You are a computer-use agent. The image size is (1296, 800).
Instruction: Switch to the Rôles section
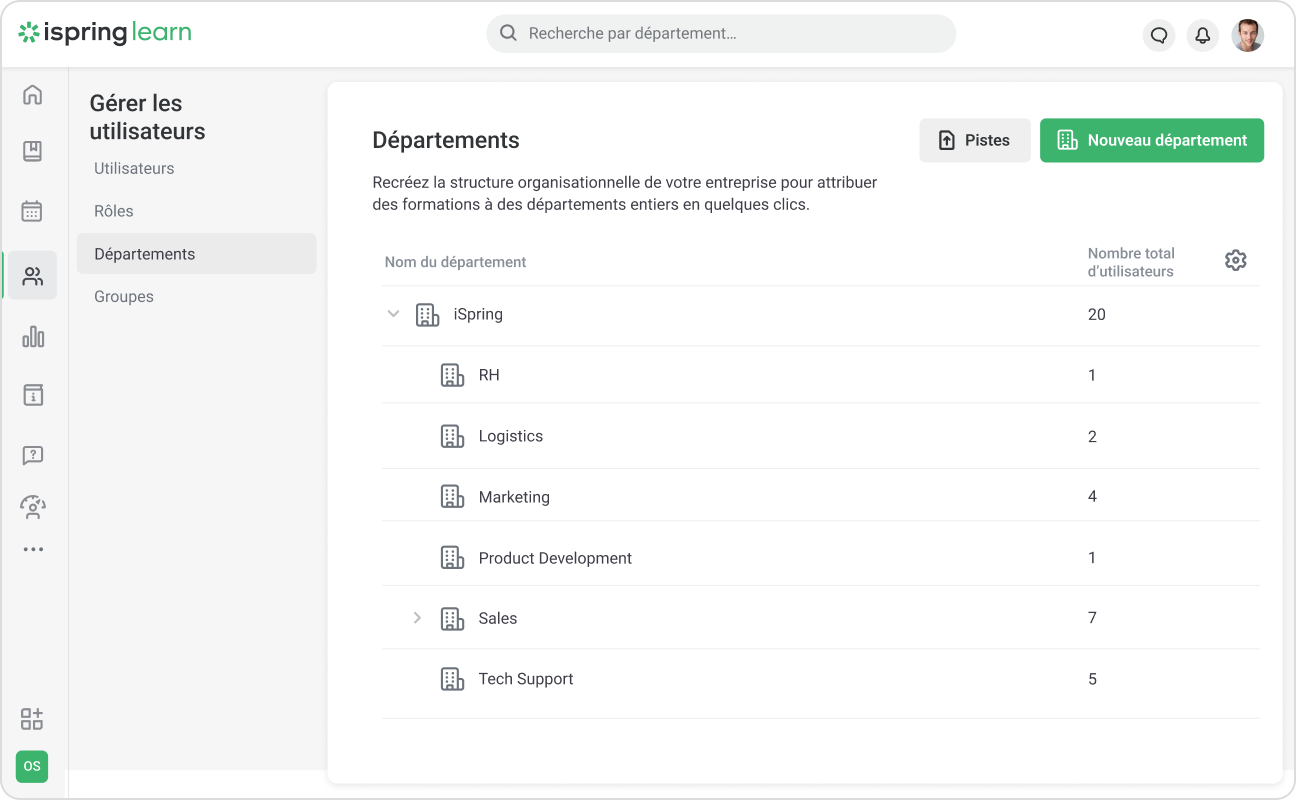[x=114, y=211]
